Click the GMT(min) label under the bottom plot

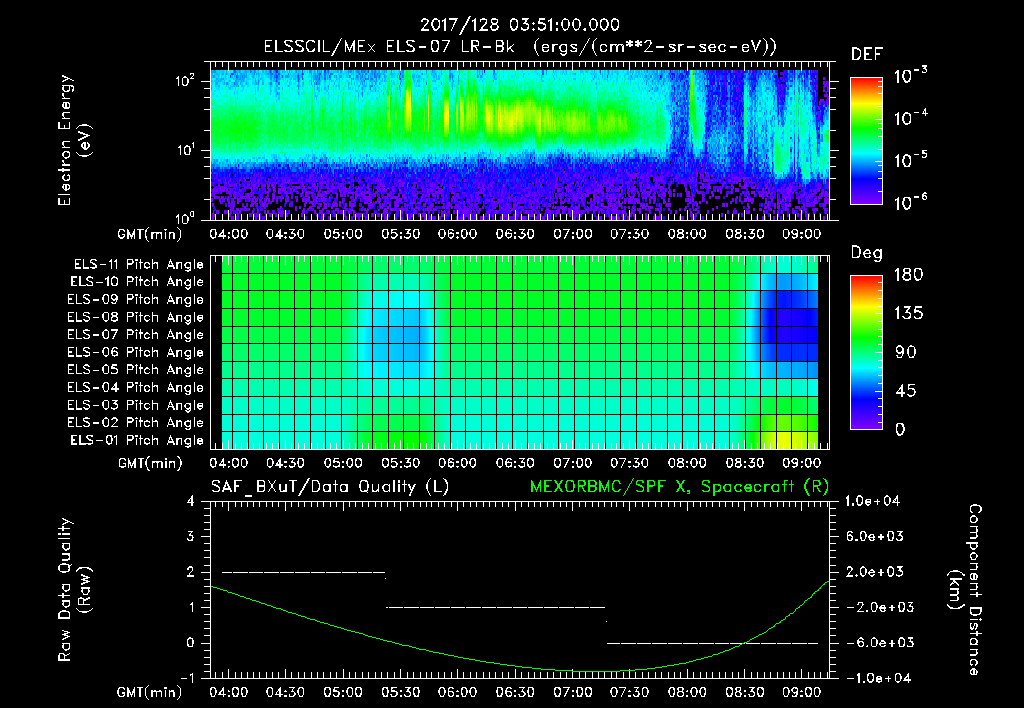pos(150,692)
